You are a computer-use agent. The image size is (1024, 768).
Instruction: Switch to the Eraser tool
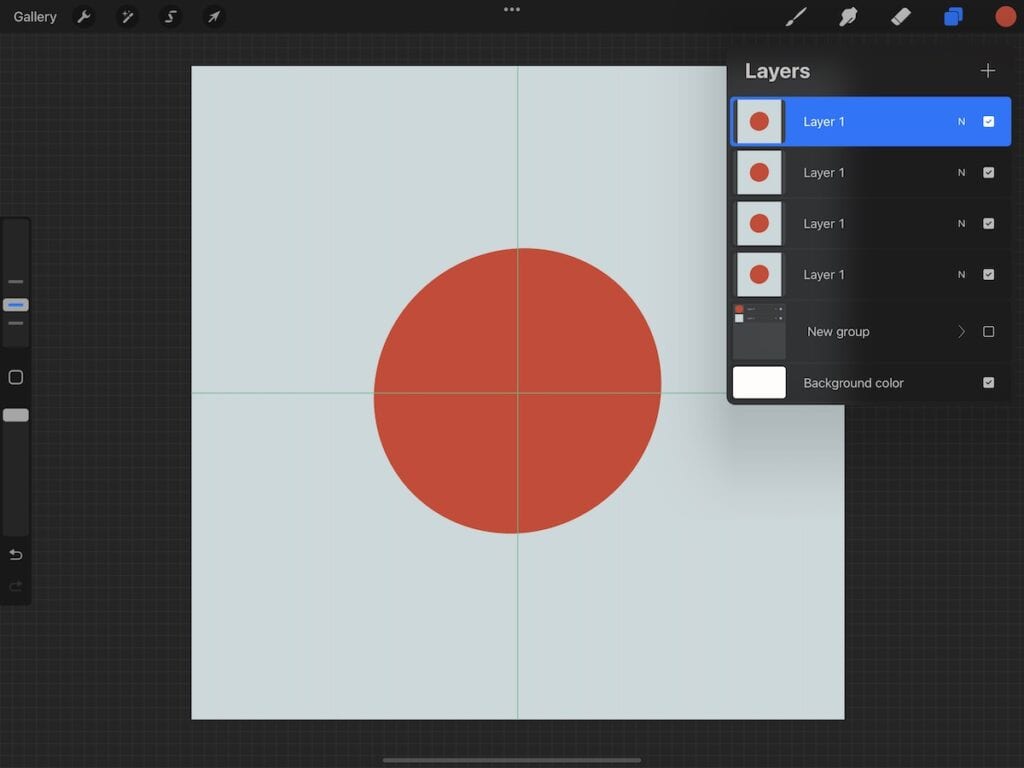click(x=899, y=16)
